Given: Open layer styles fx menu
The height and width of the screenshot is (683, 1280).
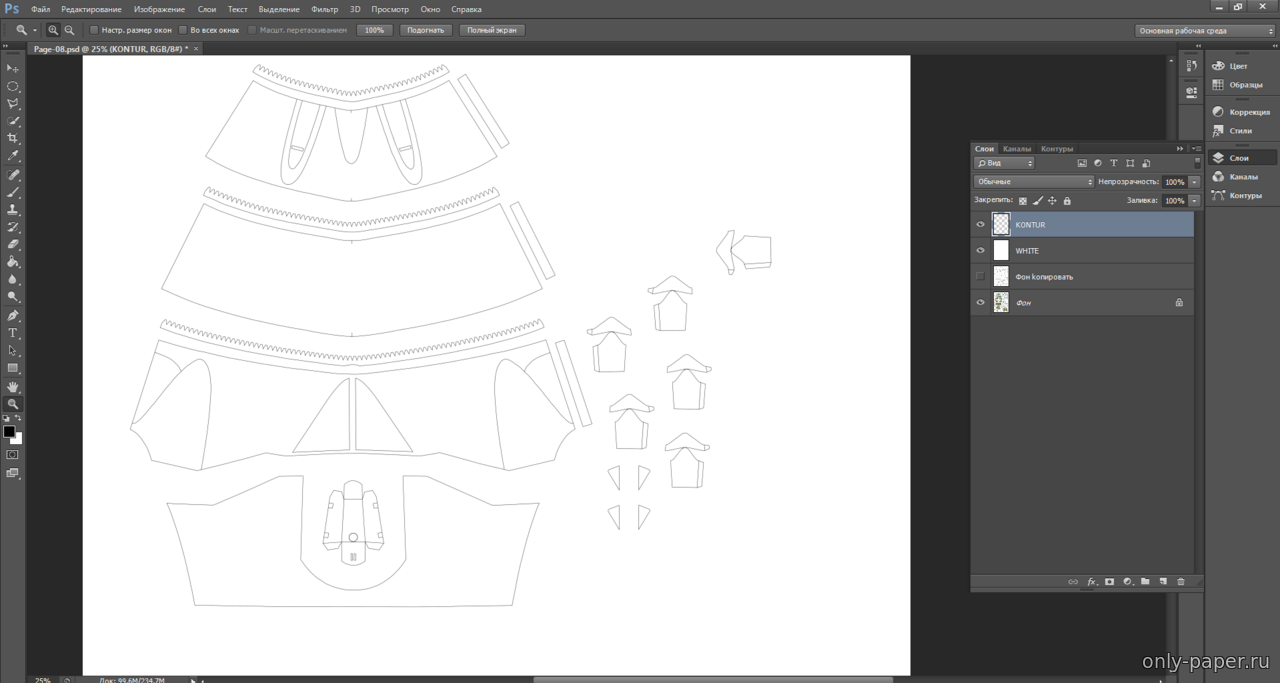Looking at the screenshot, I should coord(1091,582).
